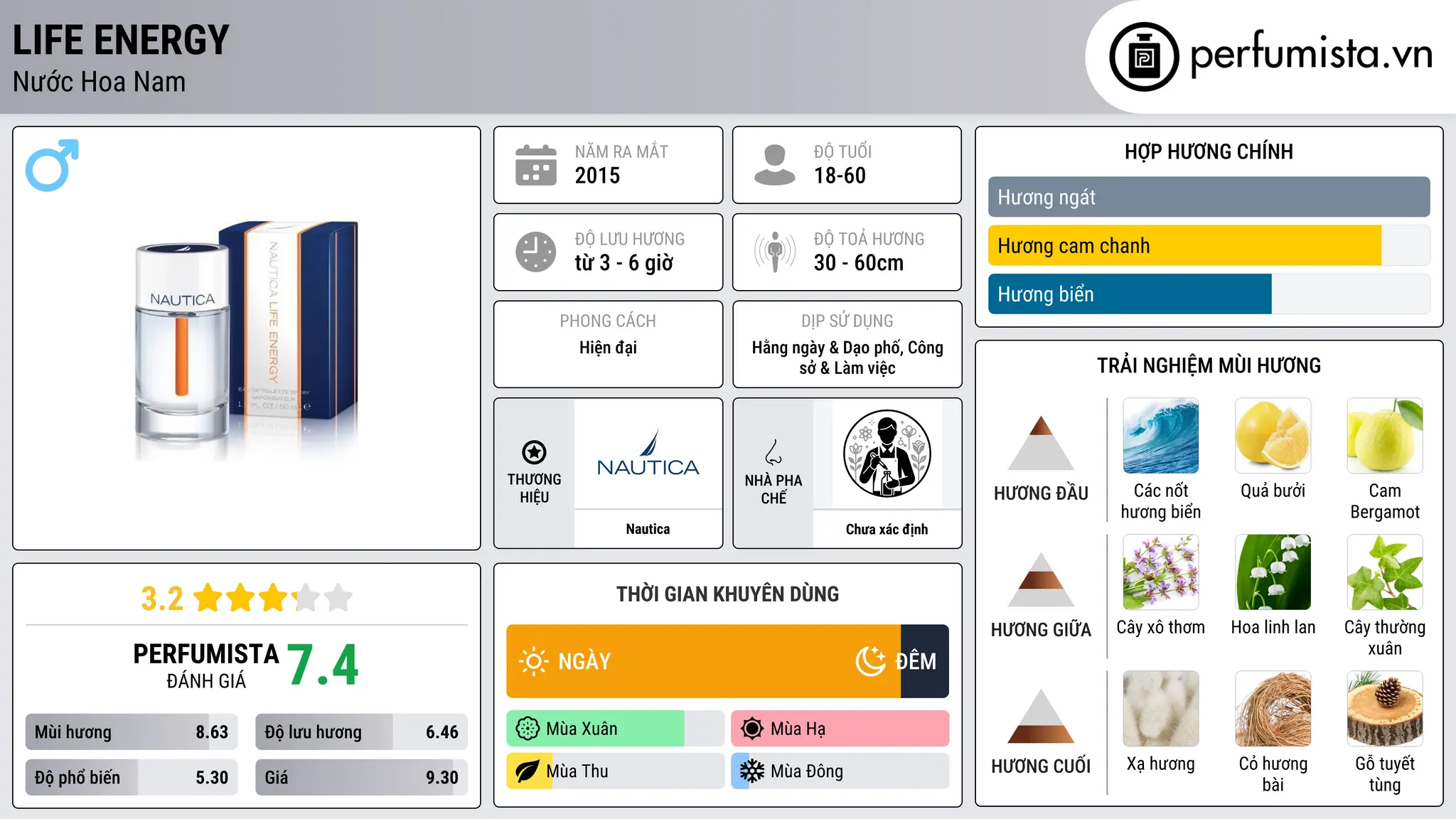Click the green 7.4 Perfumista score
Image resolution: width=1456 pixels, height=819 pixels.
[x=323, y=665]
